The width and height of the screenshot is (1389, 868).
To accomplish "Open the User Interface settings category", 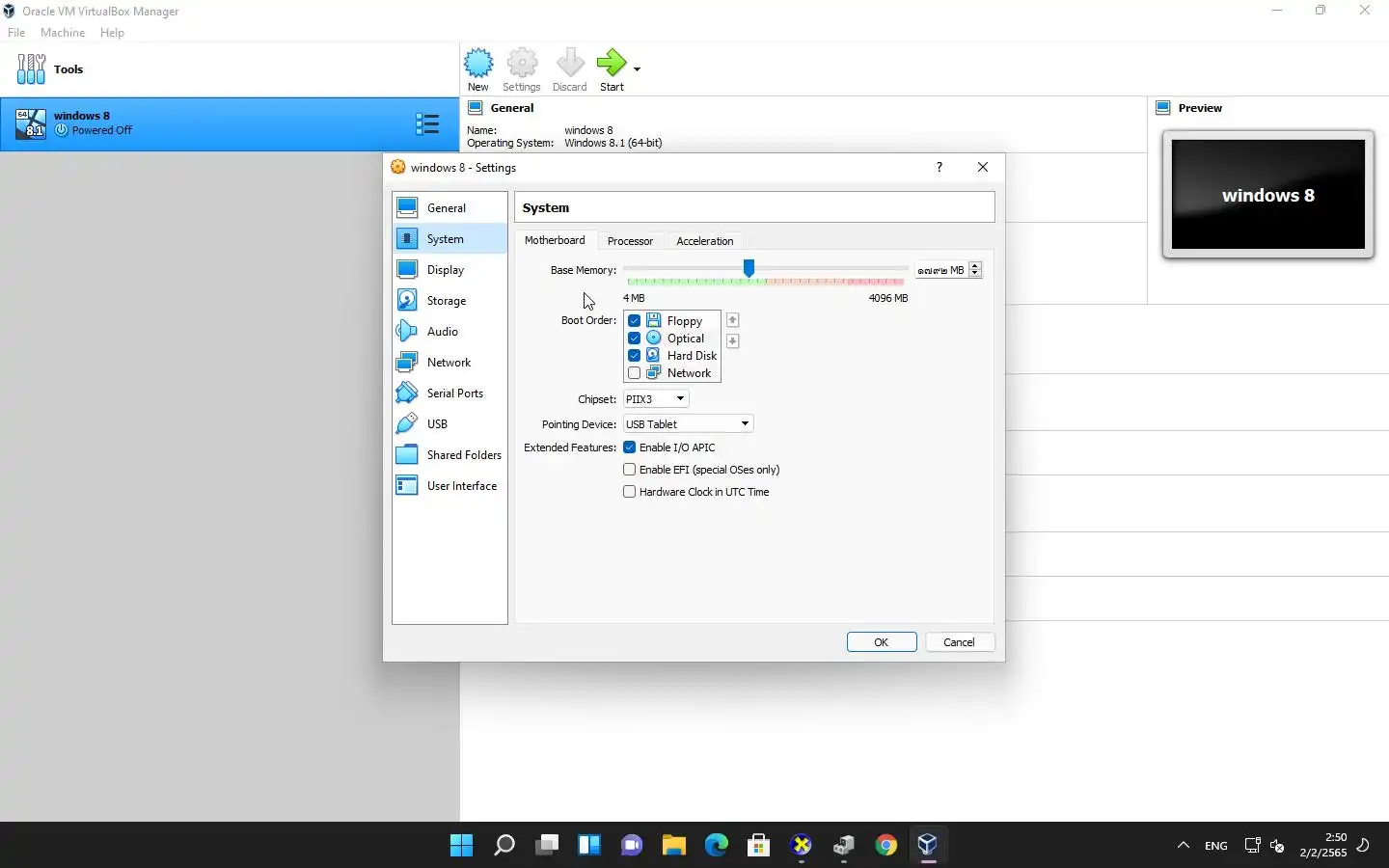I will [x=449, y=486].
